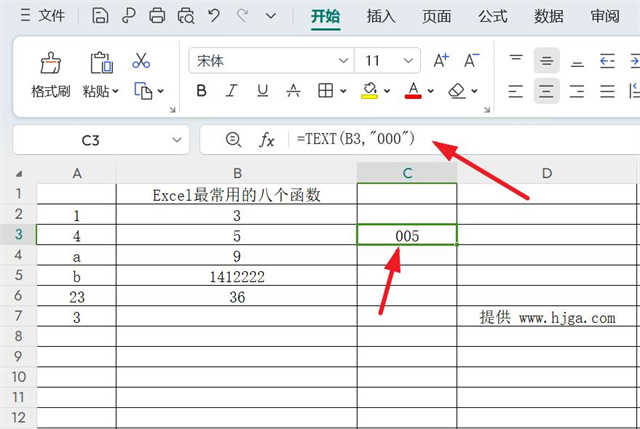This screenshot has height=429, width=640.
Task: Click the Clear eraser icon
Action: (x=457, y=91)
